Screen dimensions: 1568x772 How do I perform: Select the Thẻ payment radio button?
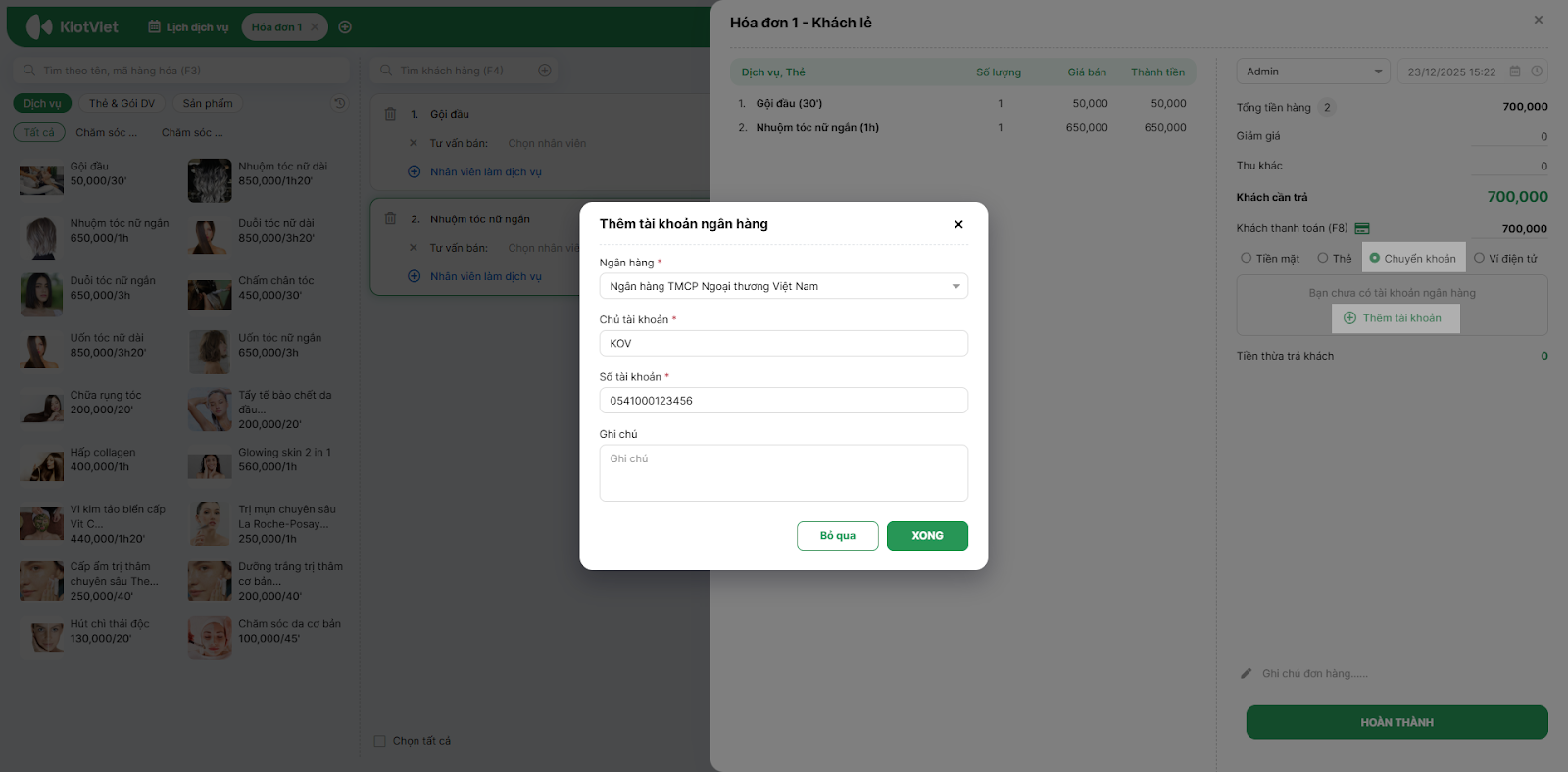[1323, 258]
